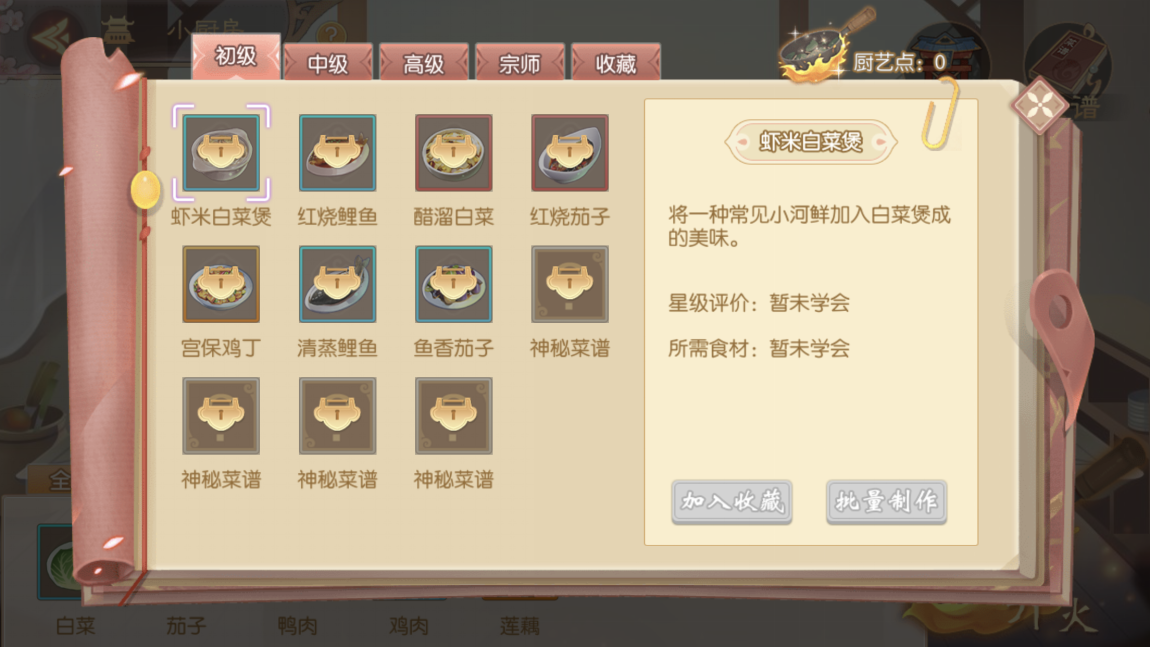Tap the first 神秘菜谱 in second row
The height and width of the screenshot is (647, 1150).
click(570, 284)
